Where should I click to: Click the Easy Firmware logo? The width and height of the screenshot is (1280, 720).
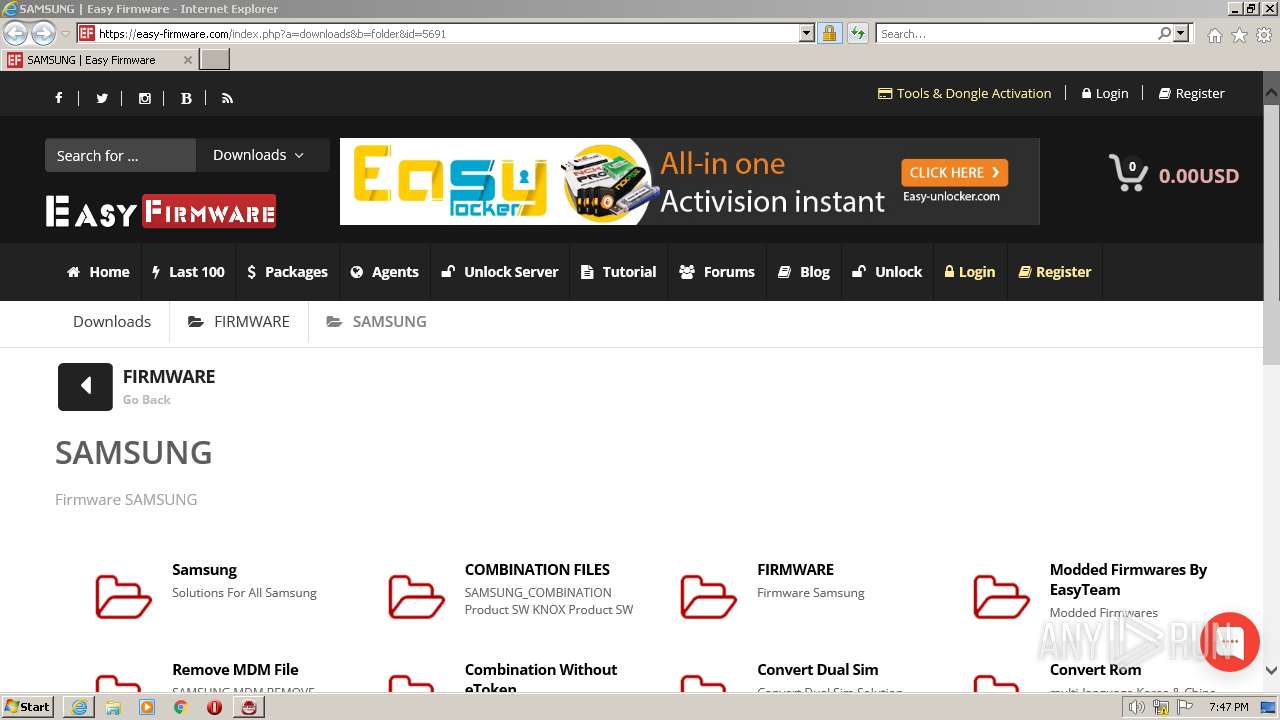[x=160, y=211]
